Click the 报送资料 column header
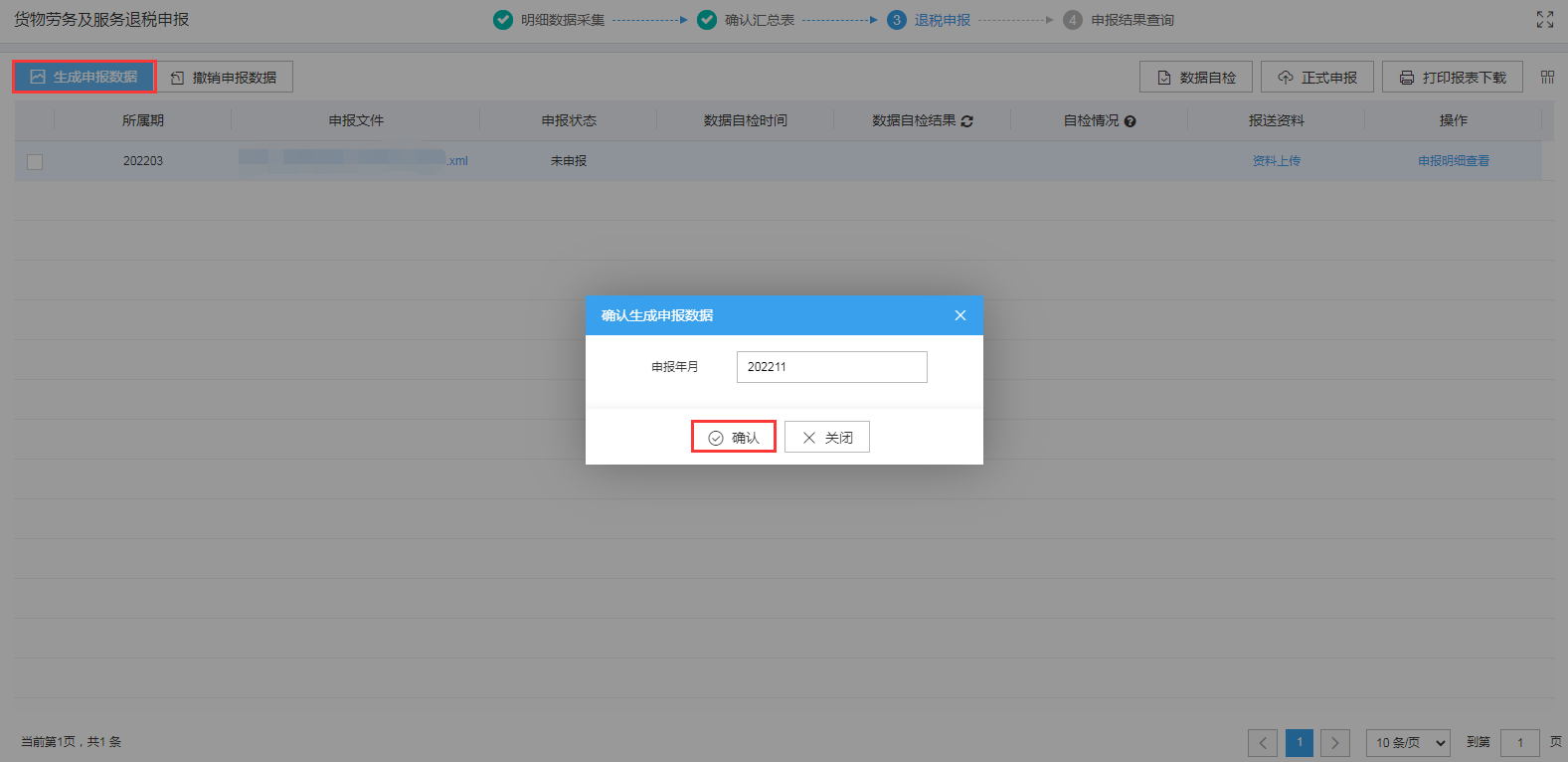This screenshot has width=1568, height=762. 1277,120
